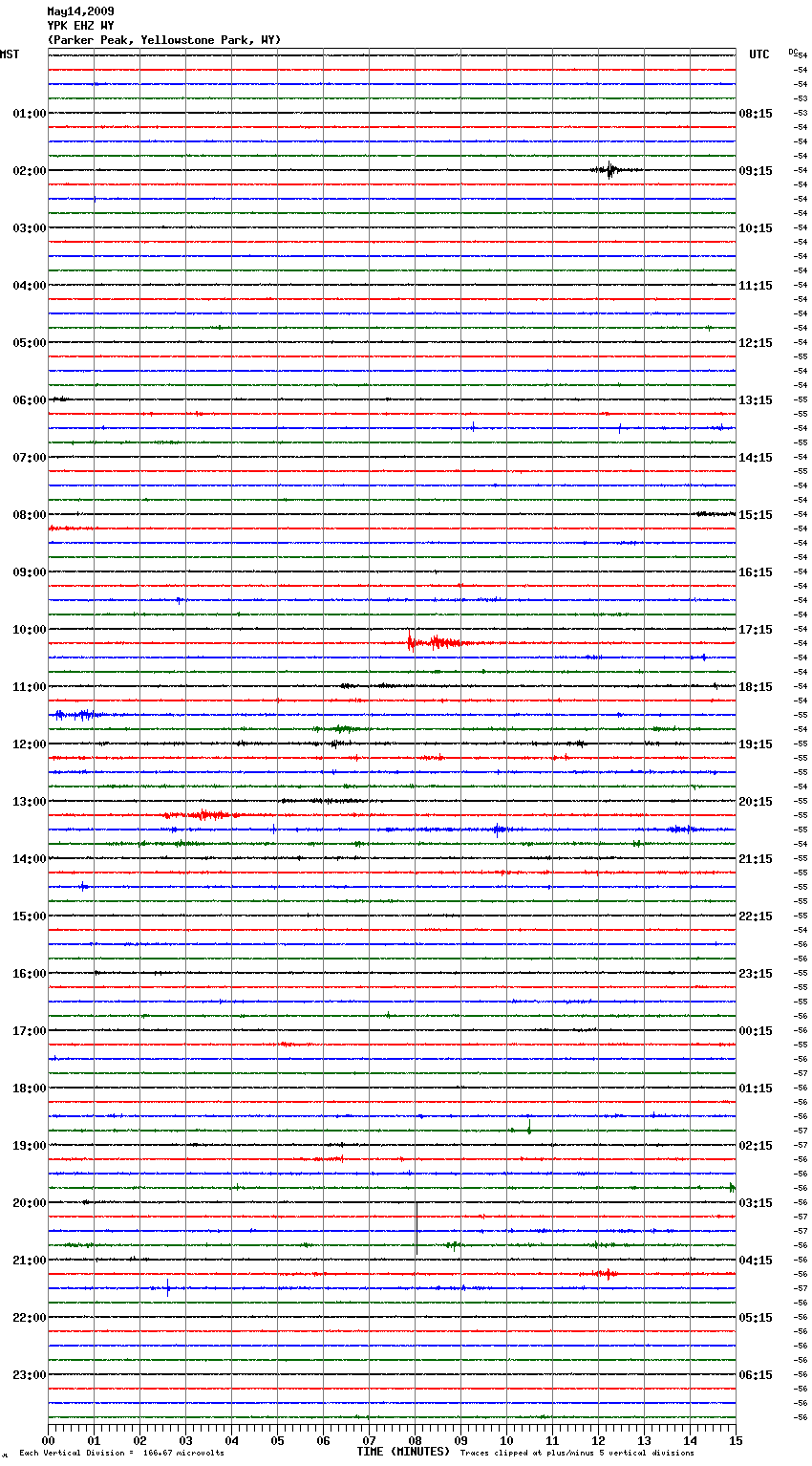Image resolution: width=812 pixels, height=1466 pixels.
Task: Click the tall black spike on the 20:00 trace
Action: click(x=416, y=1228)
